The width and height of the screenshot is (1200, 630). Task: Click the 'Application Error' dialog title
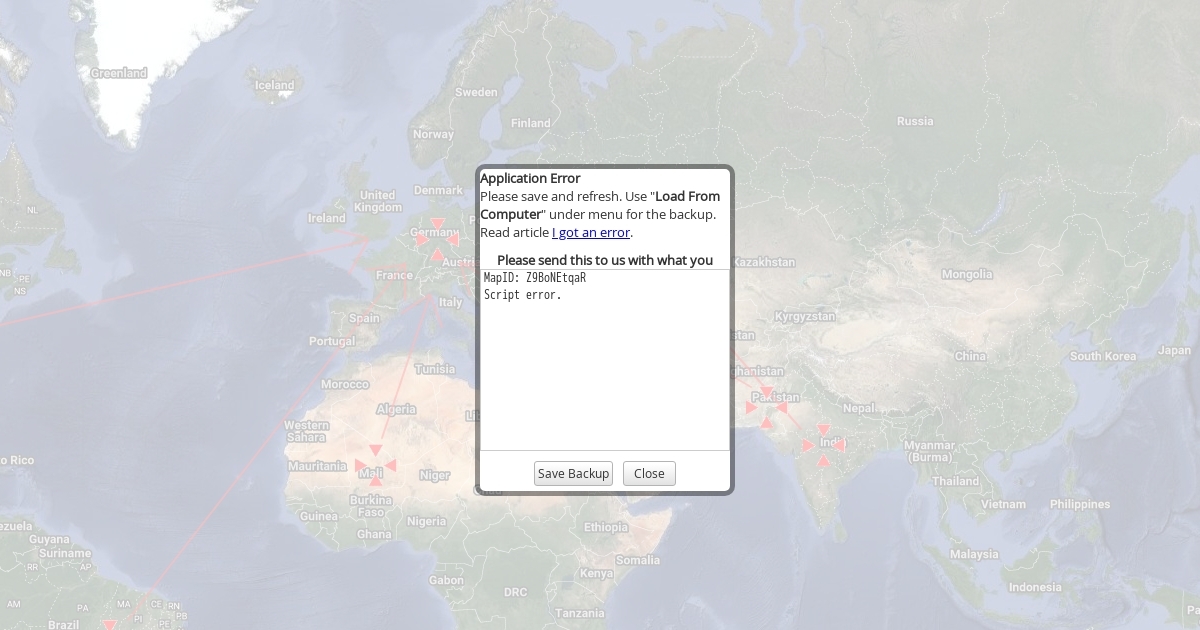530,178
